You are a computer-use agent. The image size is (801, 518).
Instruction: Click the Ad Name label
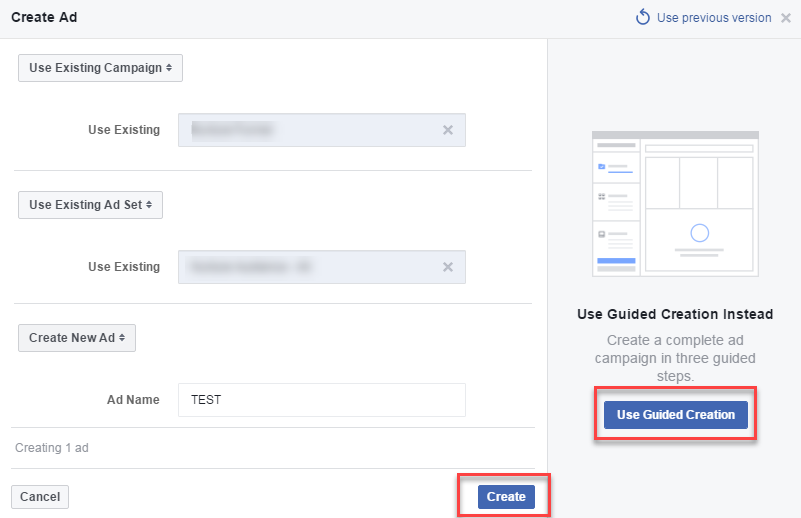pyautogui.click(x=133, y=400)
